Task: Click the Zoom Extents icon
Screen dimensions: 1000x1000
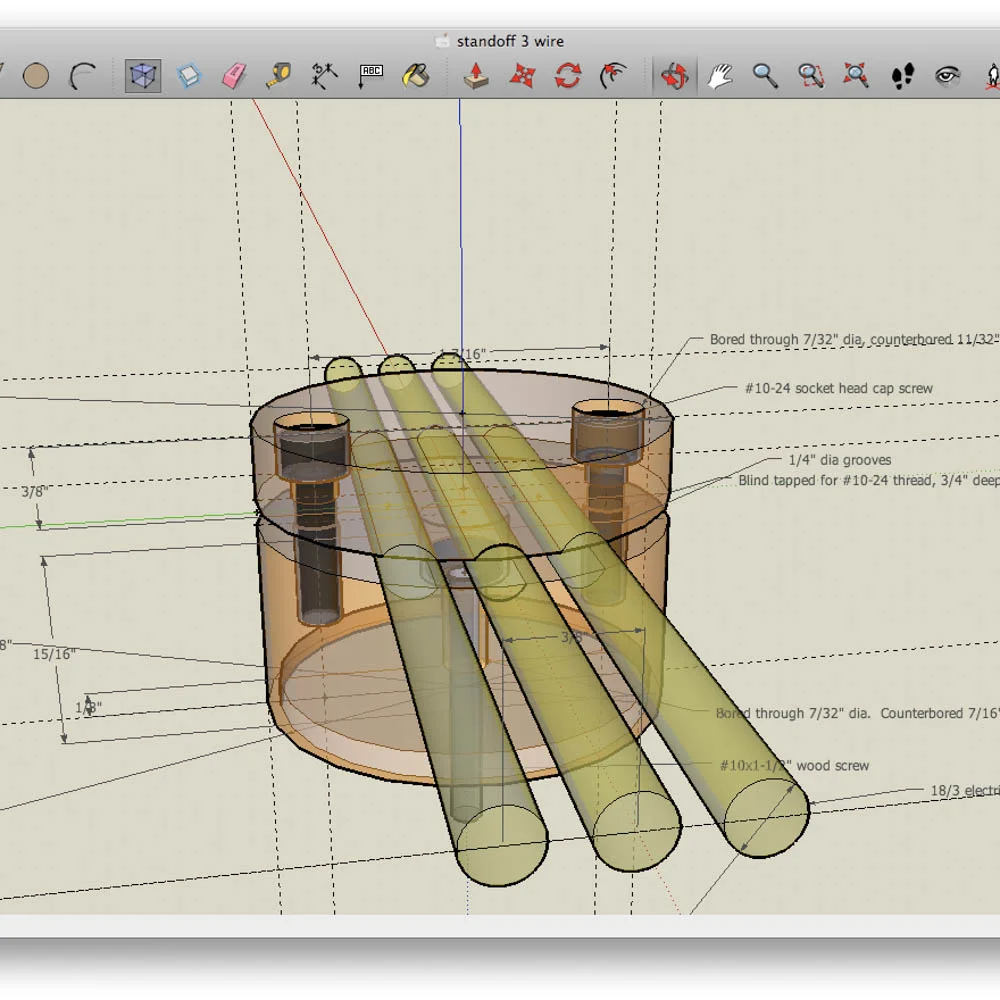Action: click(x=856, y=77)
